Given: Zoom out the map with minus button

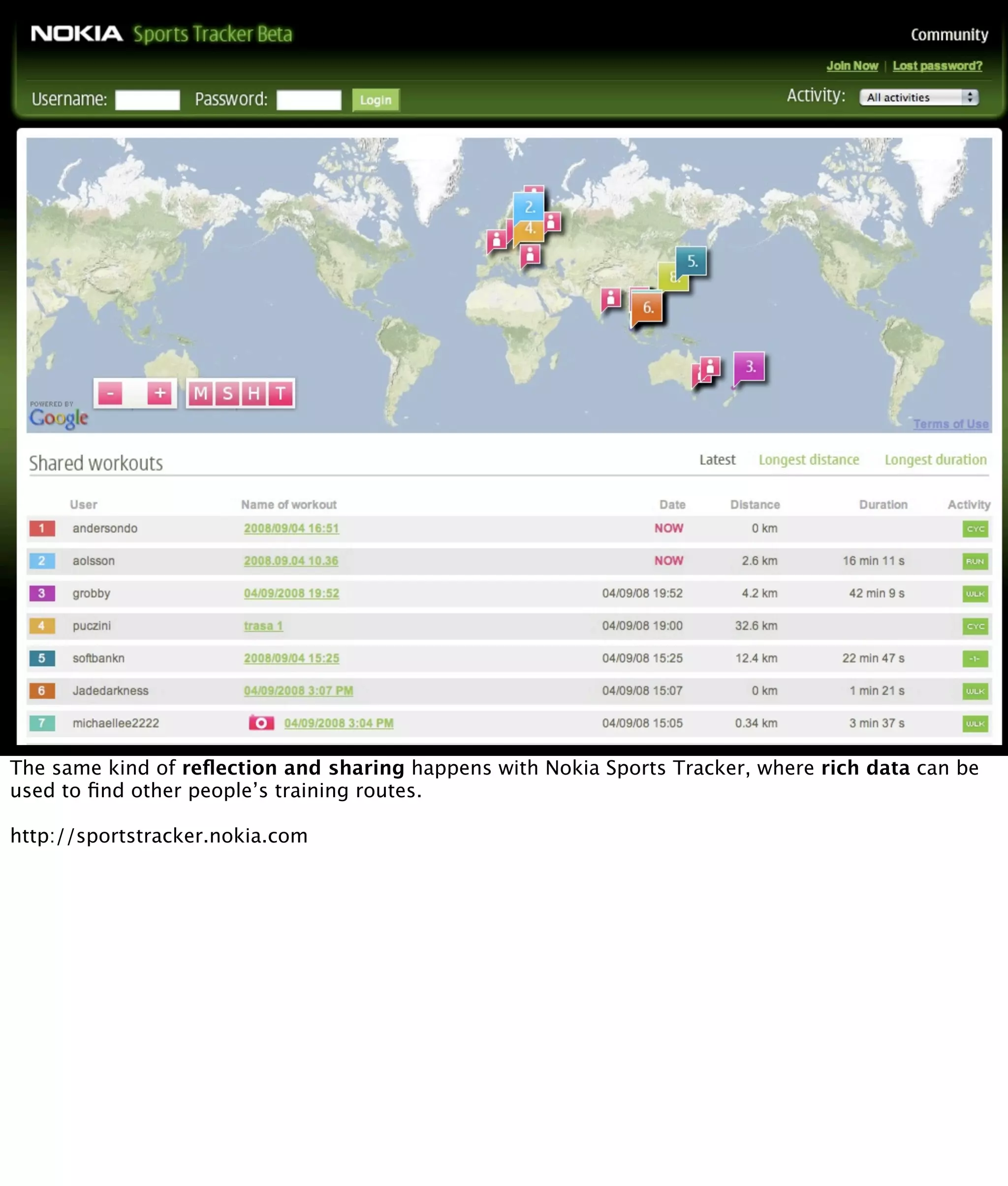Looking at the screenshot, I should tap(110, 394).
